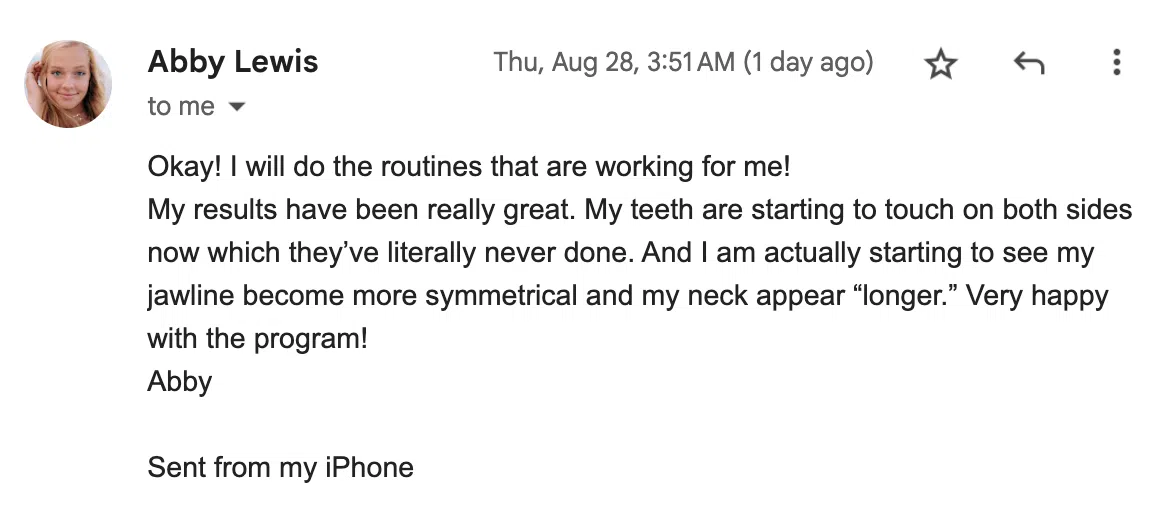
Task: Click the "(1 day ago)" relative time text
Action: tap(808, 62)
